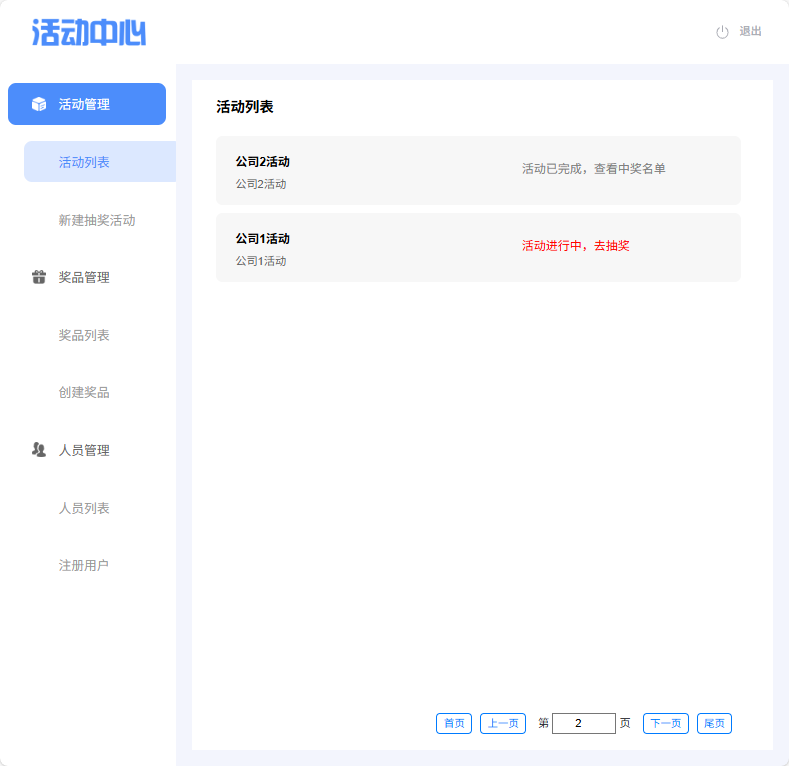Click the grey 公司1活动 description text
Viewport: 789px width, 766px height.
(x=261, y=261)
